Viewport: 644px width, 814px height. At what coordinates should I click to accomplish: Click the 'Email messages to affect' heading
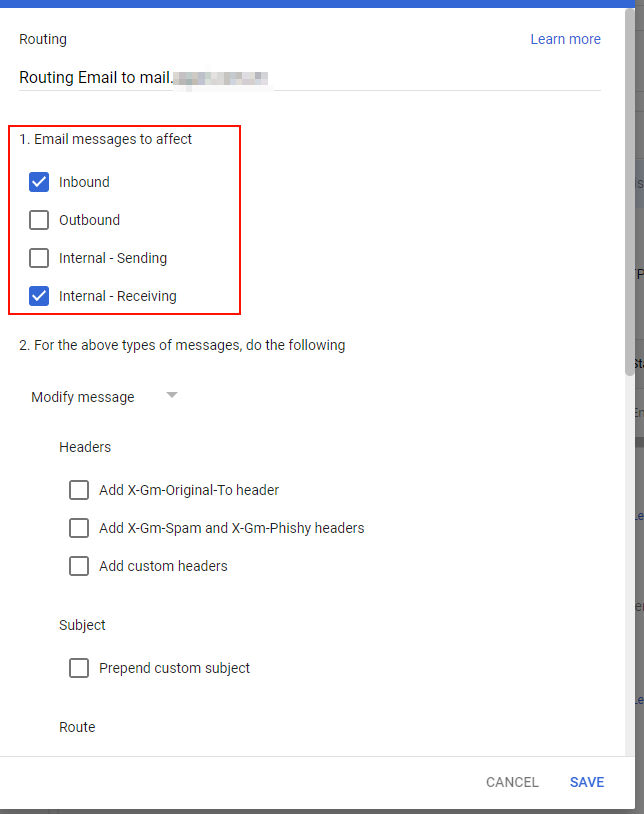point(106,139)
